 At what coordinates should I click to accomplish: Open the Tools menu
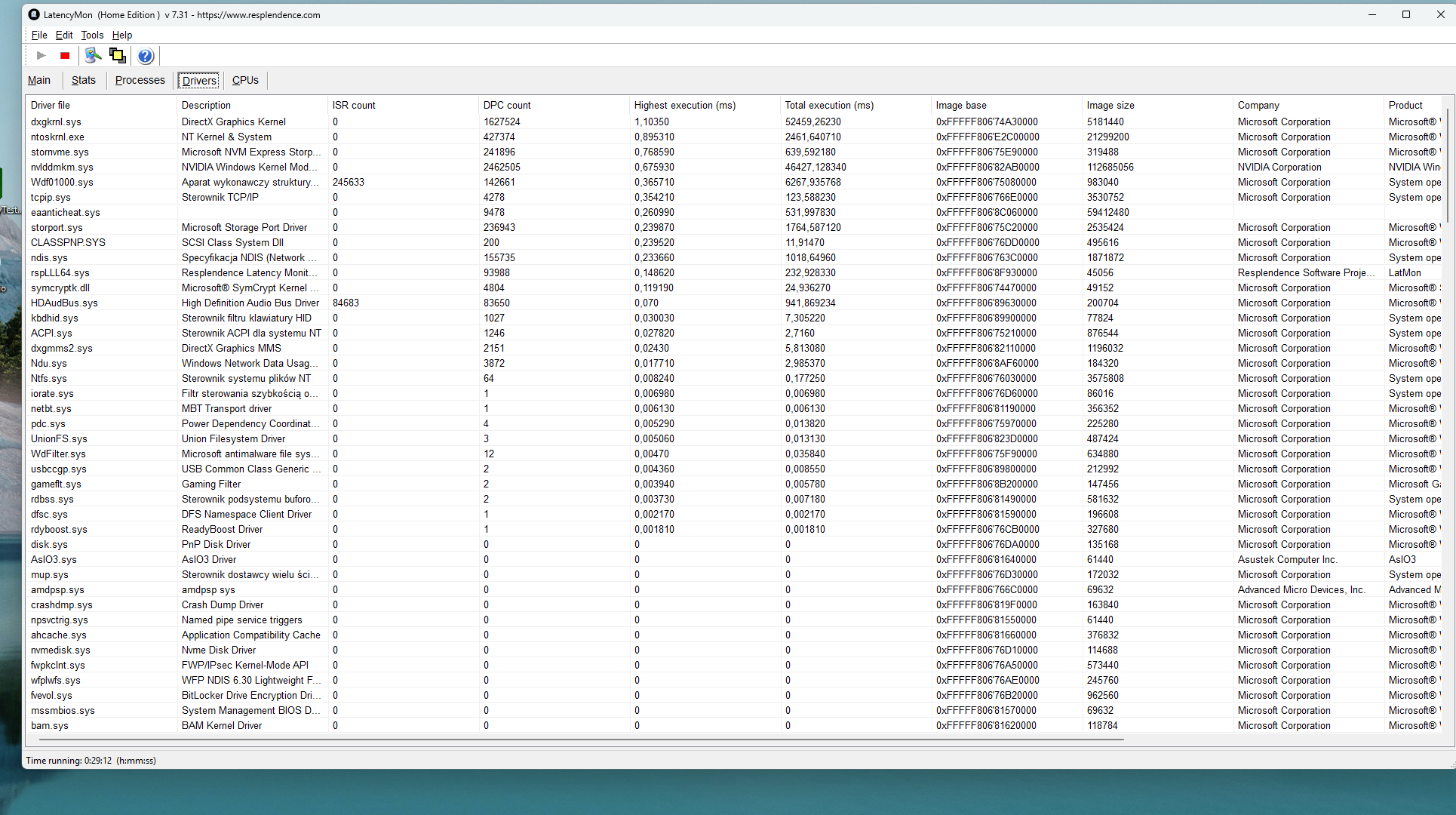(92, 35)
